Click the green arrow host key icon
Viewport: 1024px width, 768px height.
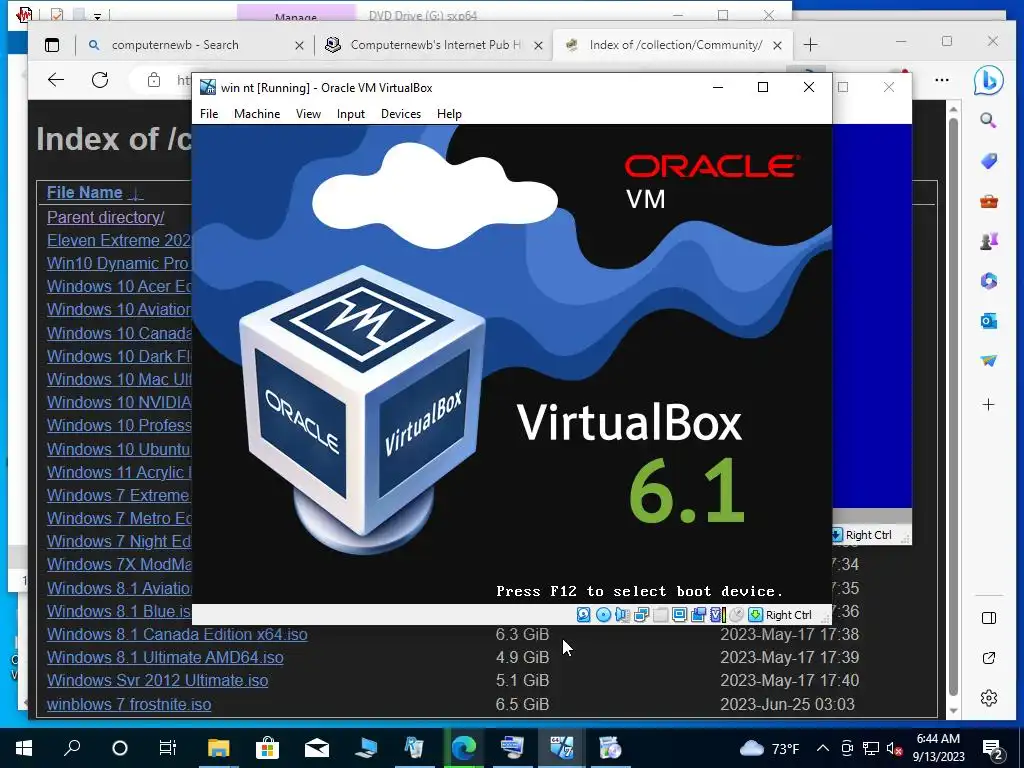pos(755,615)
